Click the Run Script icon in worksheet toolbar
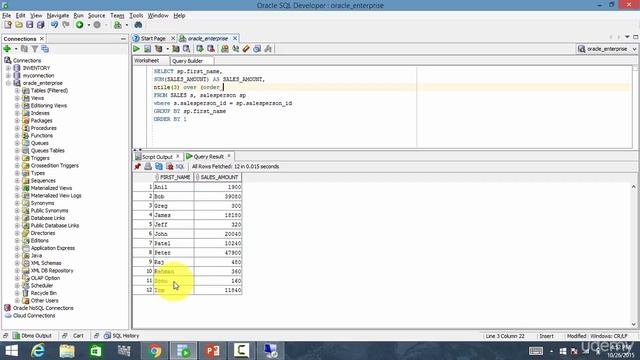The height and width of the screenshot is (360, 640). click(147, 49)
